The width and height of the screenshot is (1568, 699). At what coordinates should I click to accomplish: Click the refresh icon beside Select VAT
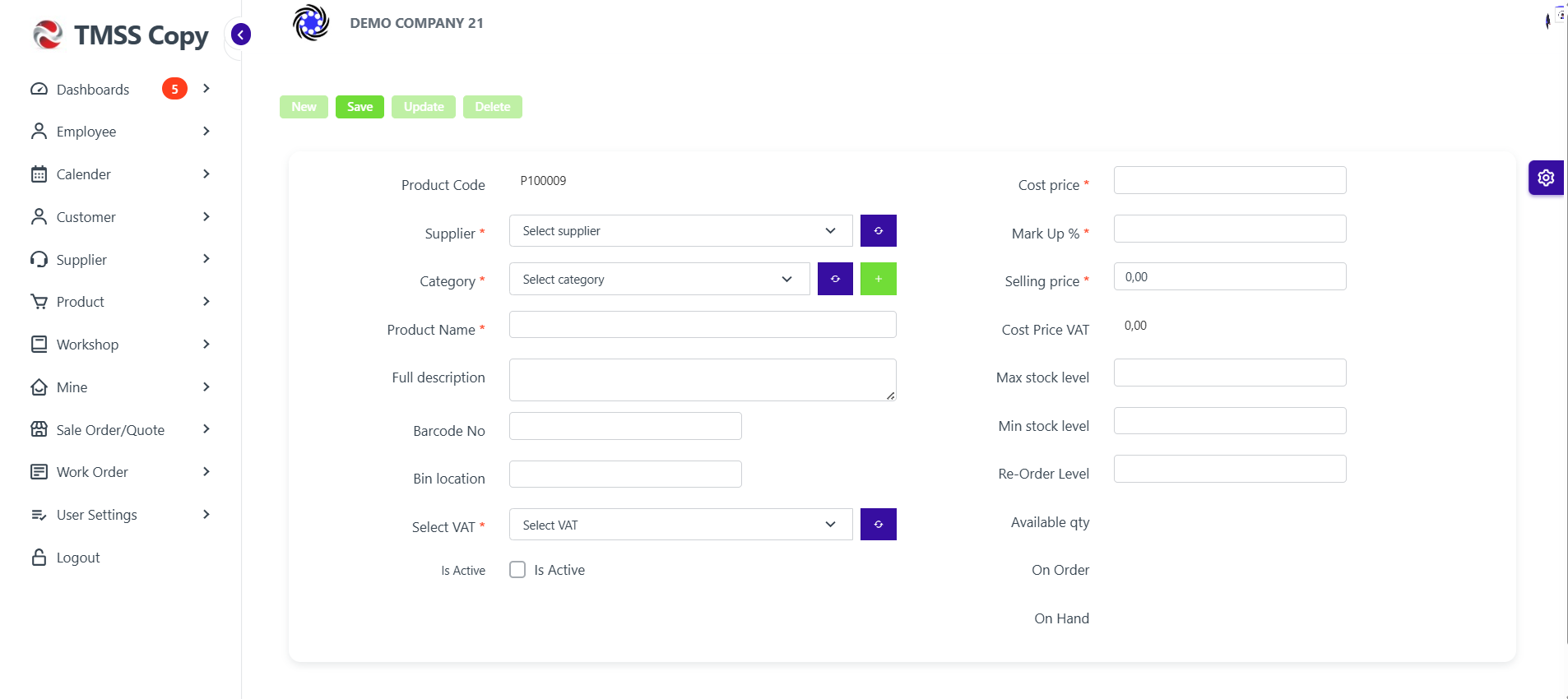(x=878, y=524)
